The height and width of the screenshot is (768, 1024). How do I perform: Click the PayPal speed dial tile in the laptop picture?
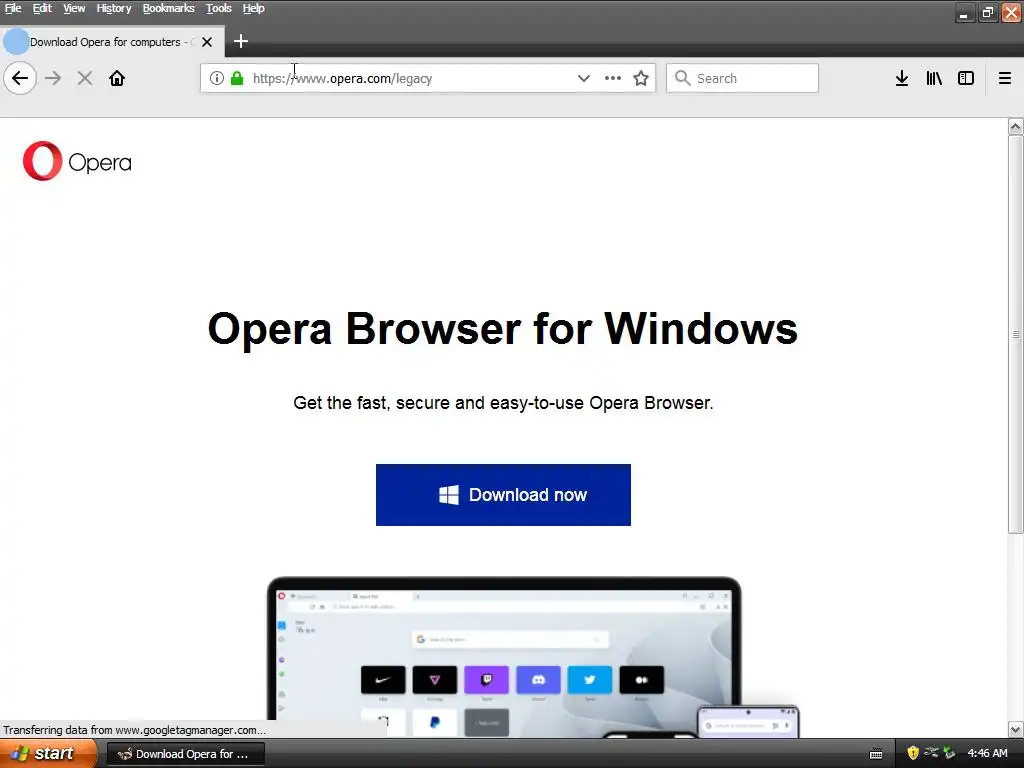click(x=435, y=722)
